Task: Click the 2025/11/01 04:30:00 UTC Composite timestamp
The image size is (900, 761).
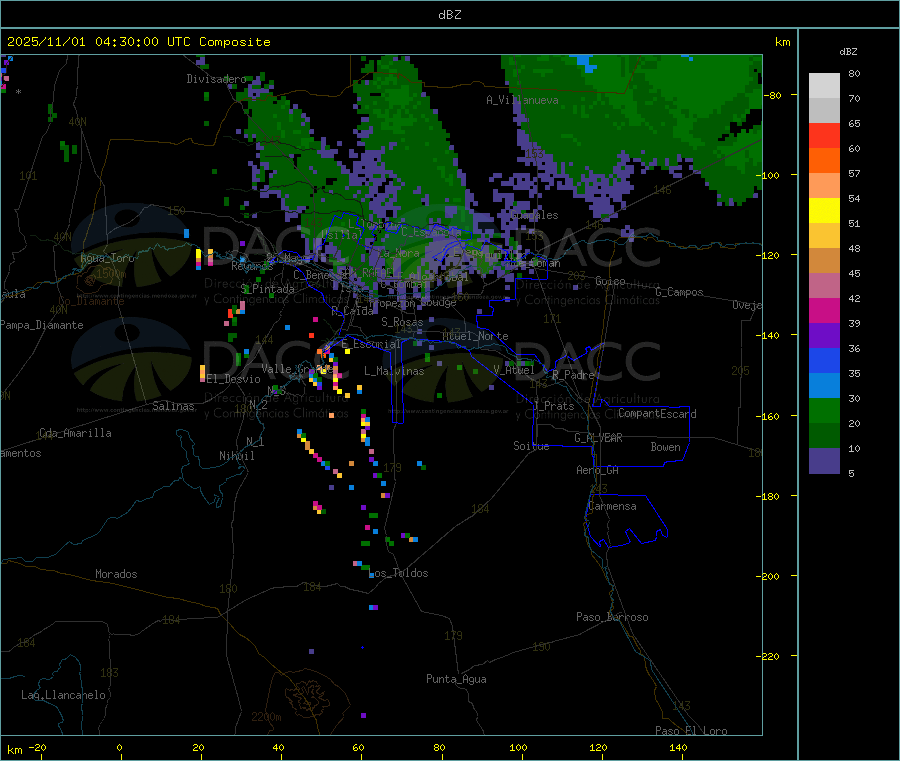Action: [138, 41]
